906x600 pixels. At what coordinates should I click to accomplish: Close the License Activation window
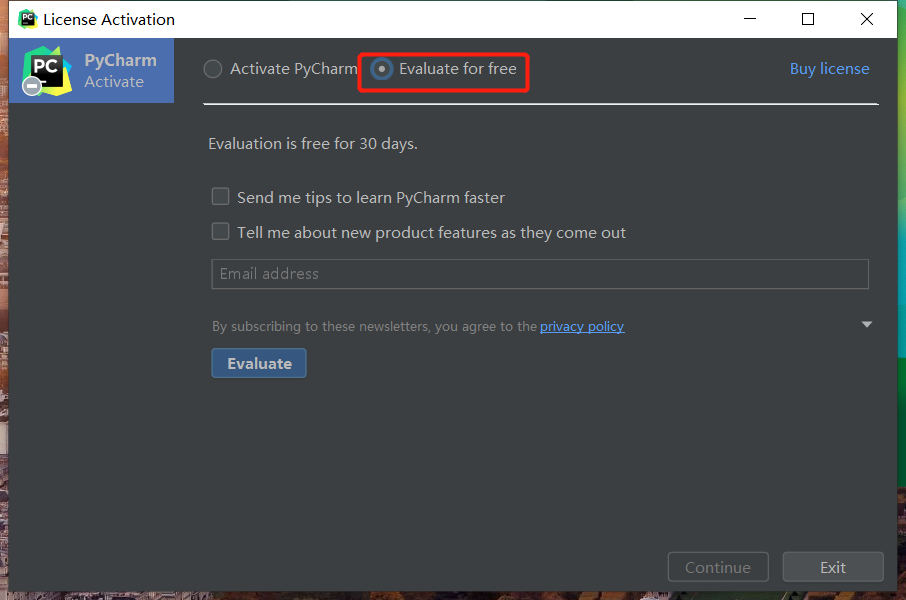(867, 19)
